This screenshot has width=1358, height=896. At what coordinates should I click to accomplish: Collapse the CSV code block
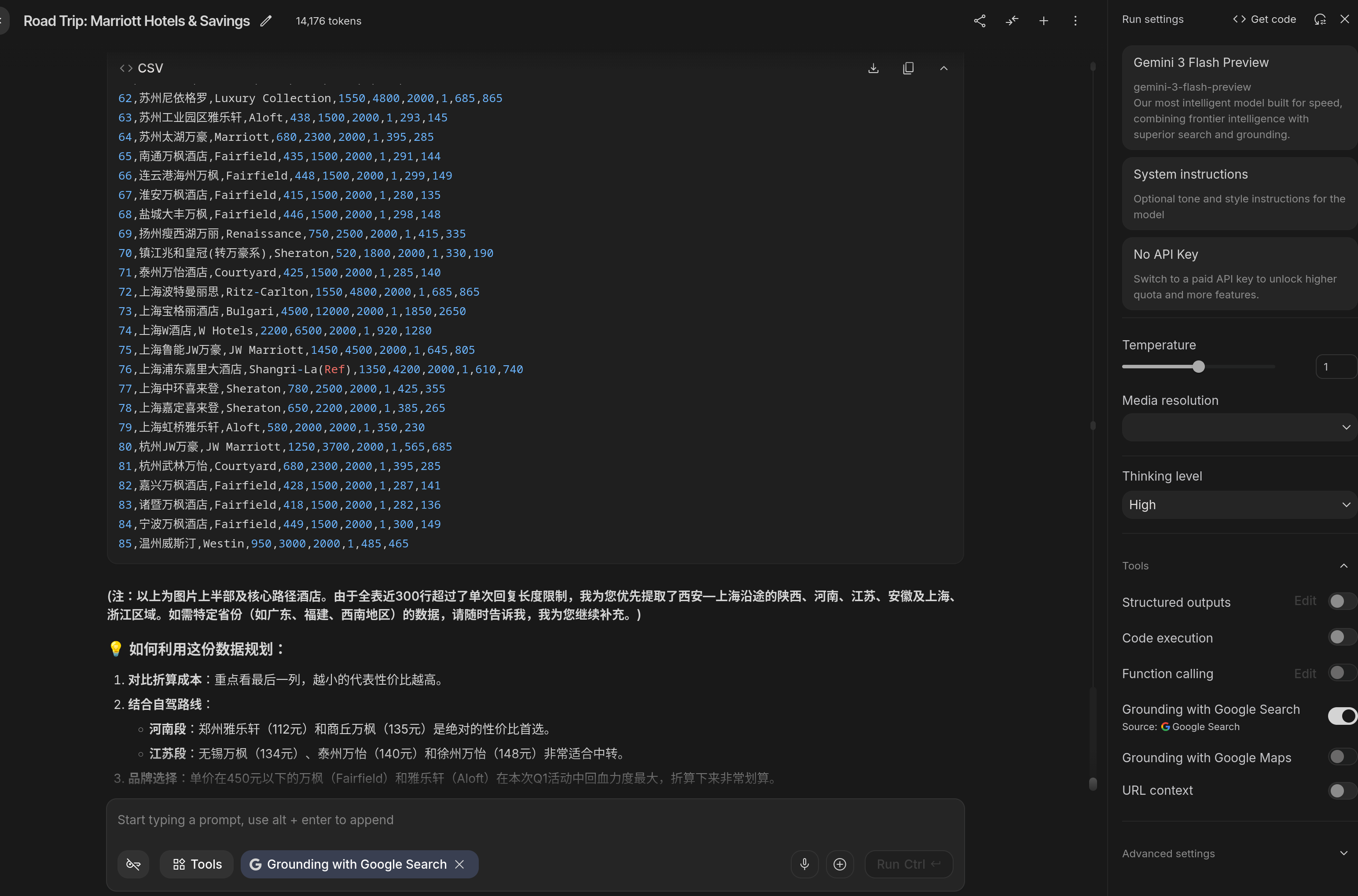[943, 69]
